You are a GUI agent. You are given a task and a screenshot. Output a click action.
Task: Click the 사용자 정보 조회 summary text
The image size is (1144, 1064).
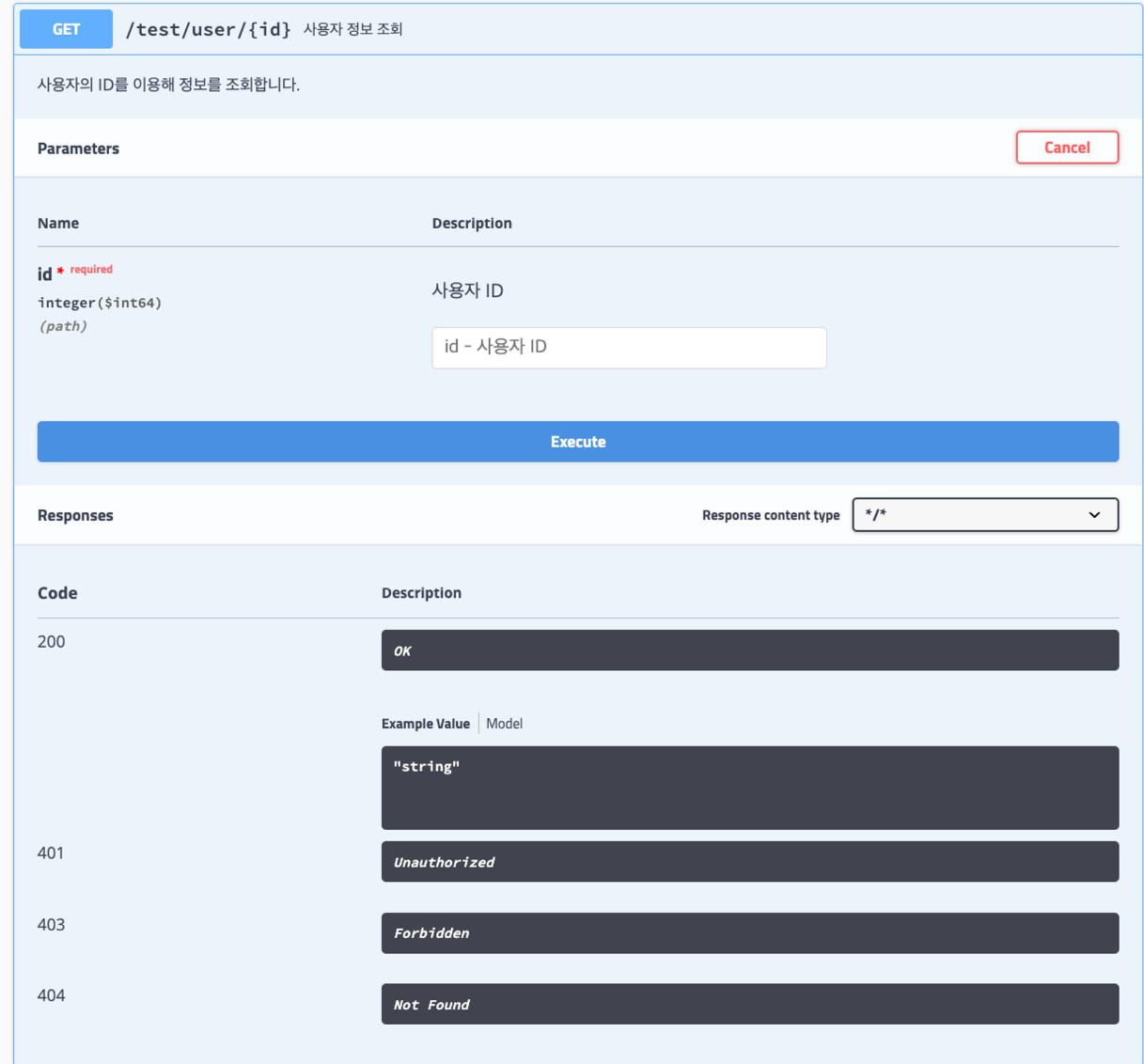coord(353,29)
